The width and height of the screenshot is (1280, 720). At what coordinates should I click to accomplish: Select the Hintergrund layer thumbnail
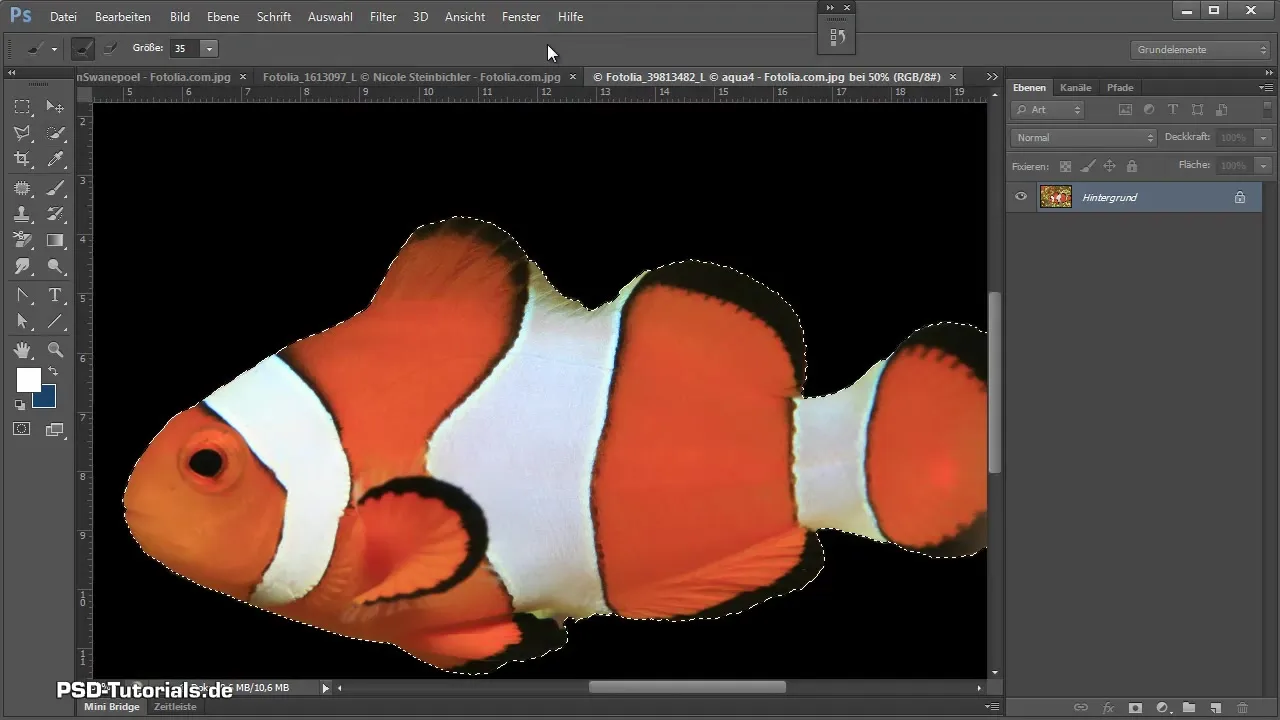coord(1055,197)
